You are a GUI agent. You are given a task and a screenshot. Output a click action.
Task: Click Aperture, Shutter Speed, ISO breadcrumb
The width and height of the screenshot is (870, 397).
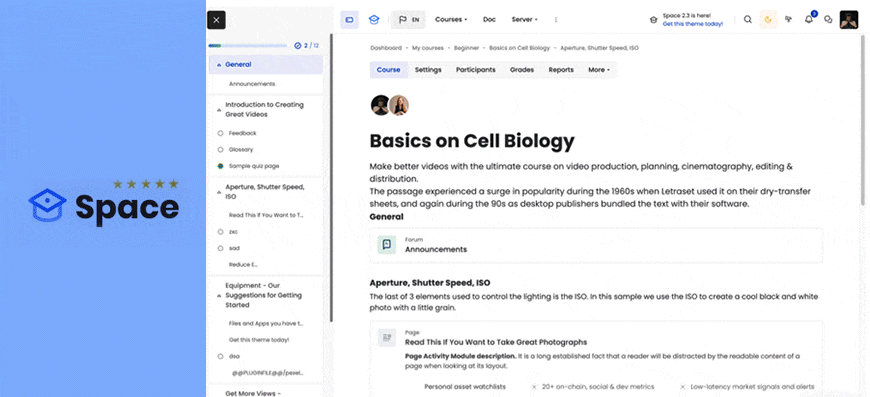coord(599,48)
